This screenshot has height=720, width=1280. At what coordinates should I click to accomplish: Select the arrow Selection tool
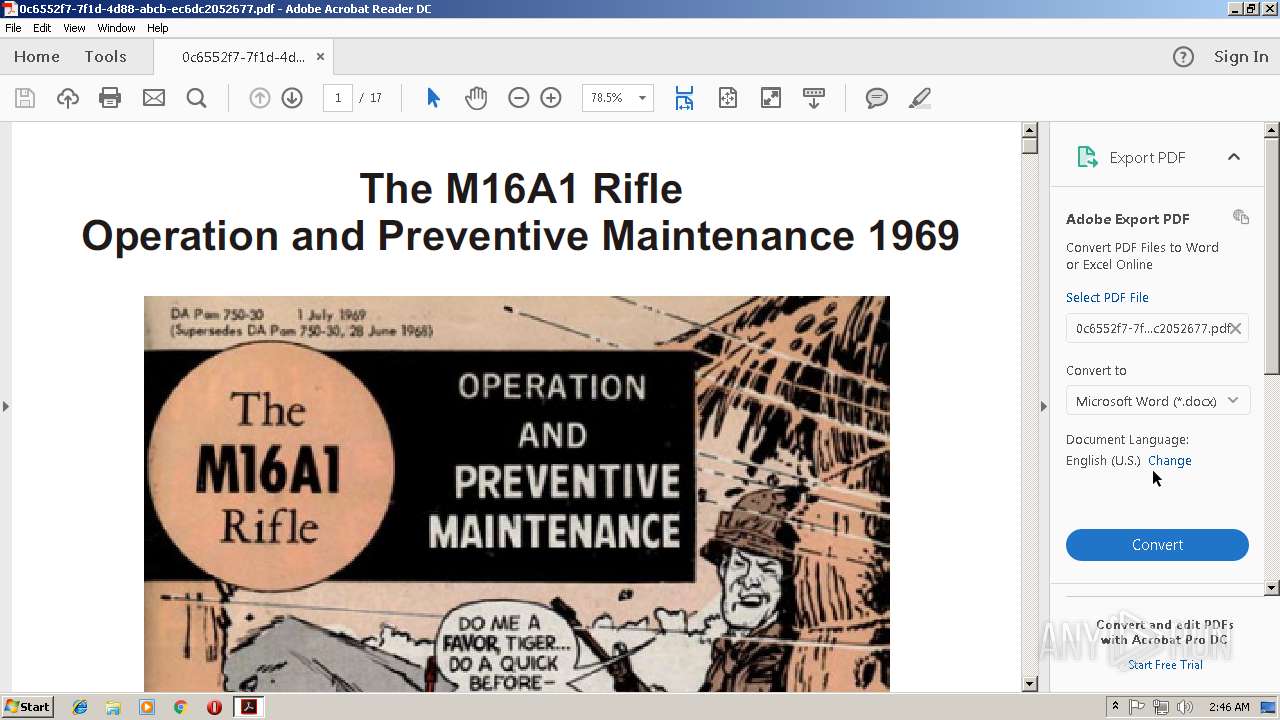point(433,98)
